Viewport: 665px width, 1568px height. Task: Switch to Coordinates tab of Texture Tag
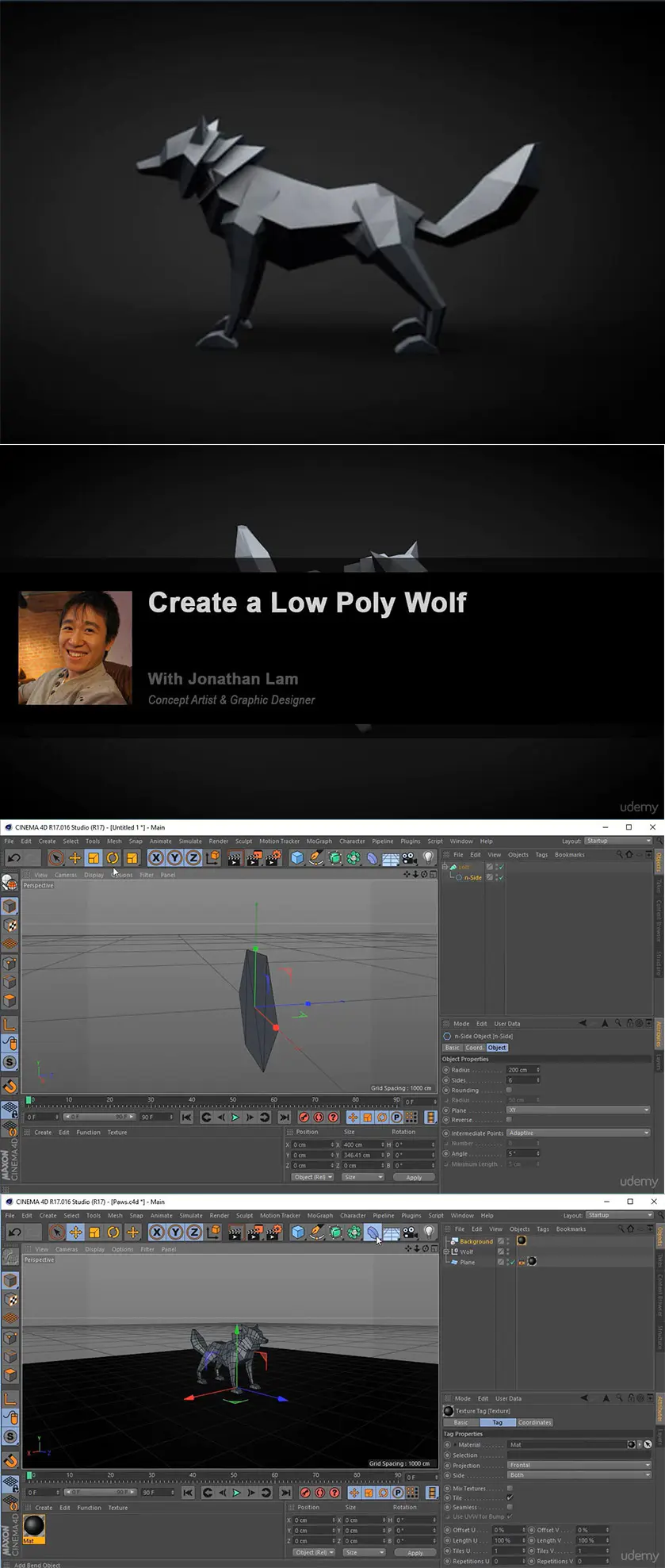tap(535, 1422)
